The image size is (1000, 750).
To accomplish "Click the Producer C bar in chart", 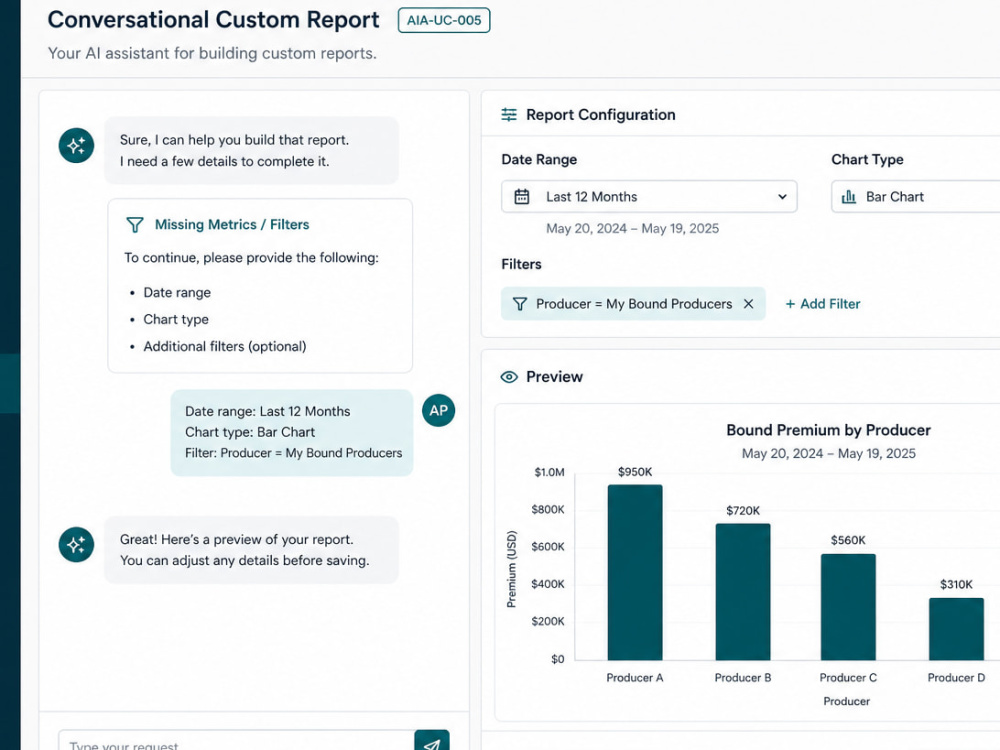I will coord(848,607).
